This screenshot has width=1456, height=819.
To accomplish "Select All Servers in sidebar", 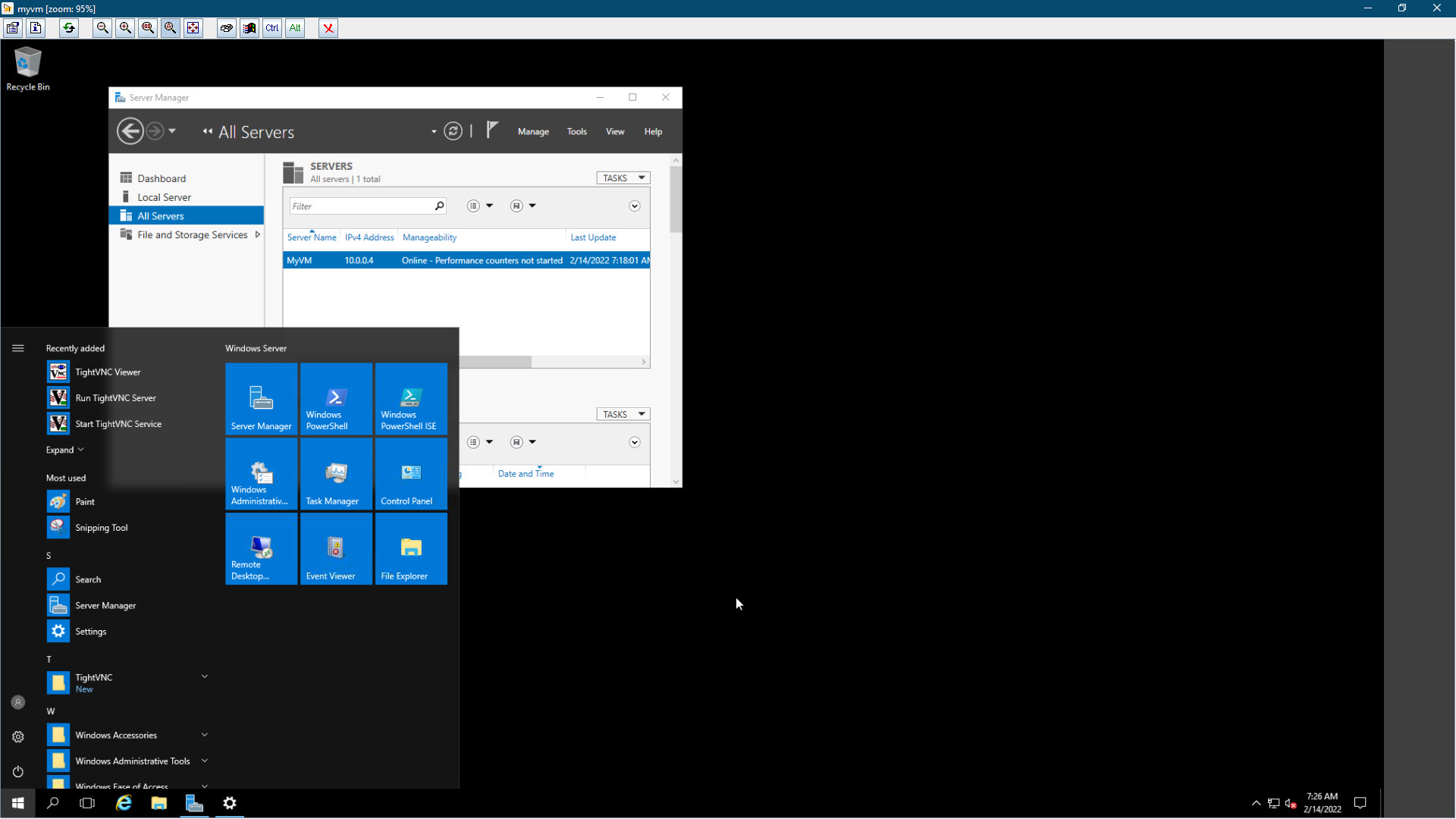I will [x=187, y=216].
